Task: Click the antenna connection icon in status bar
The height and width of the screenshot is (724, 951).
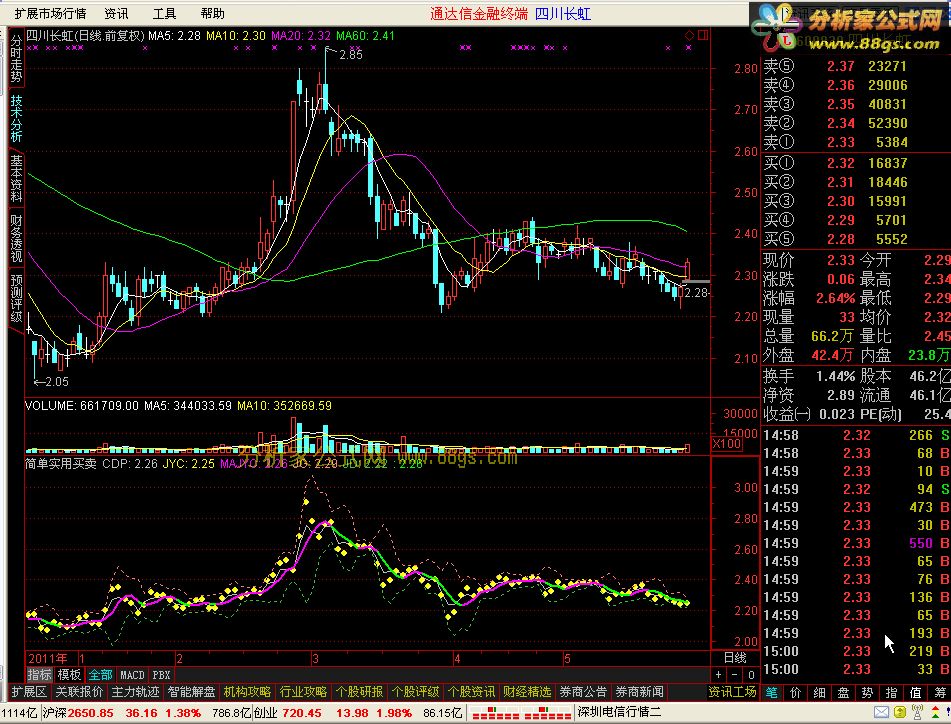Action: coord(918,712)
